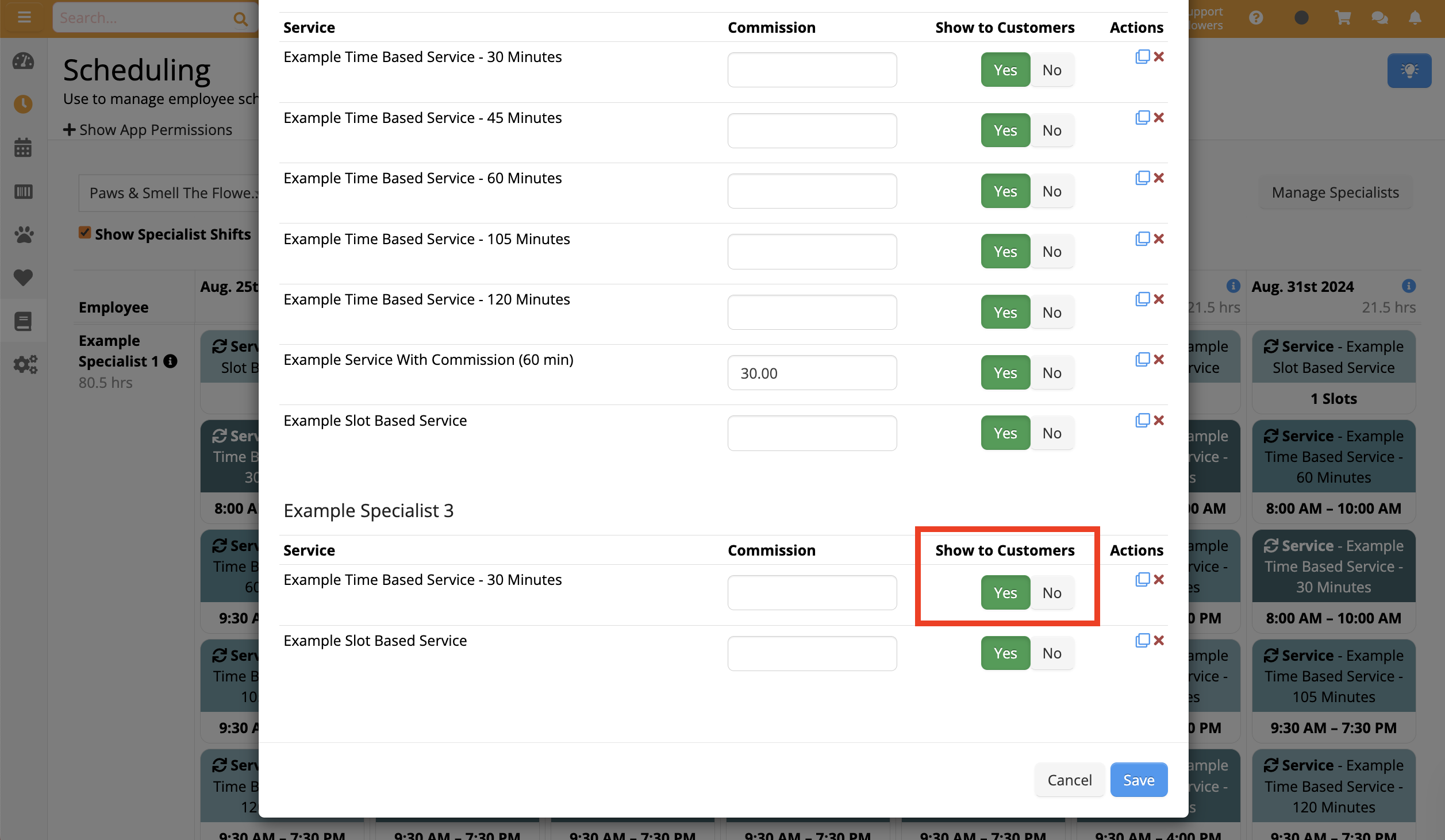Screen dimensions: 1445x840
Task: Edit commission field for 30 Minutes service, first specialist
Action: pyautogui.click(x=812, y=70)
